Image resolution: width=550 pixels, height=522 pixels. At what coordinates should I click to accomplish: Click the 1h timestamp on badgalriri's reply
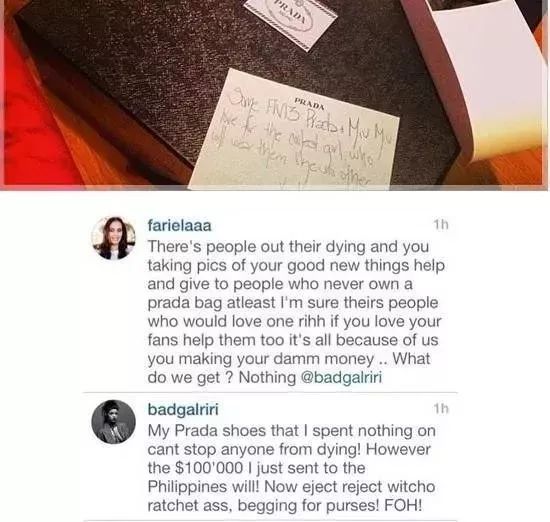click(x=441, y=408)
